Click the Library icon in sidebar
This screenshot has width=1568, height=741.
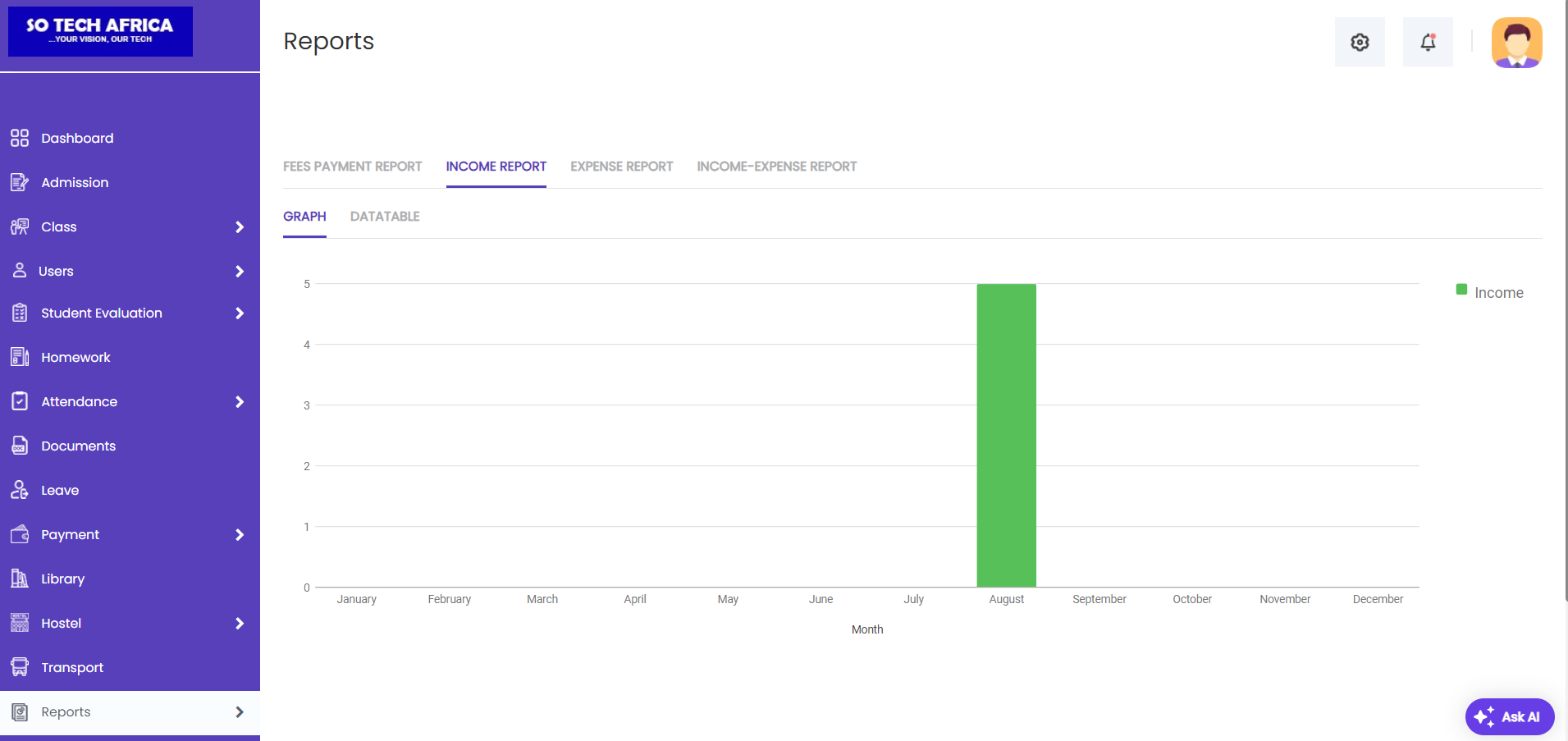pos(20,579)
